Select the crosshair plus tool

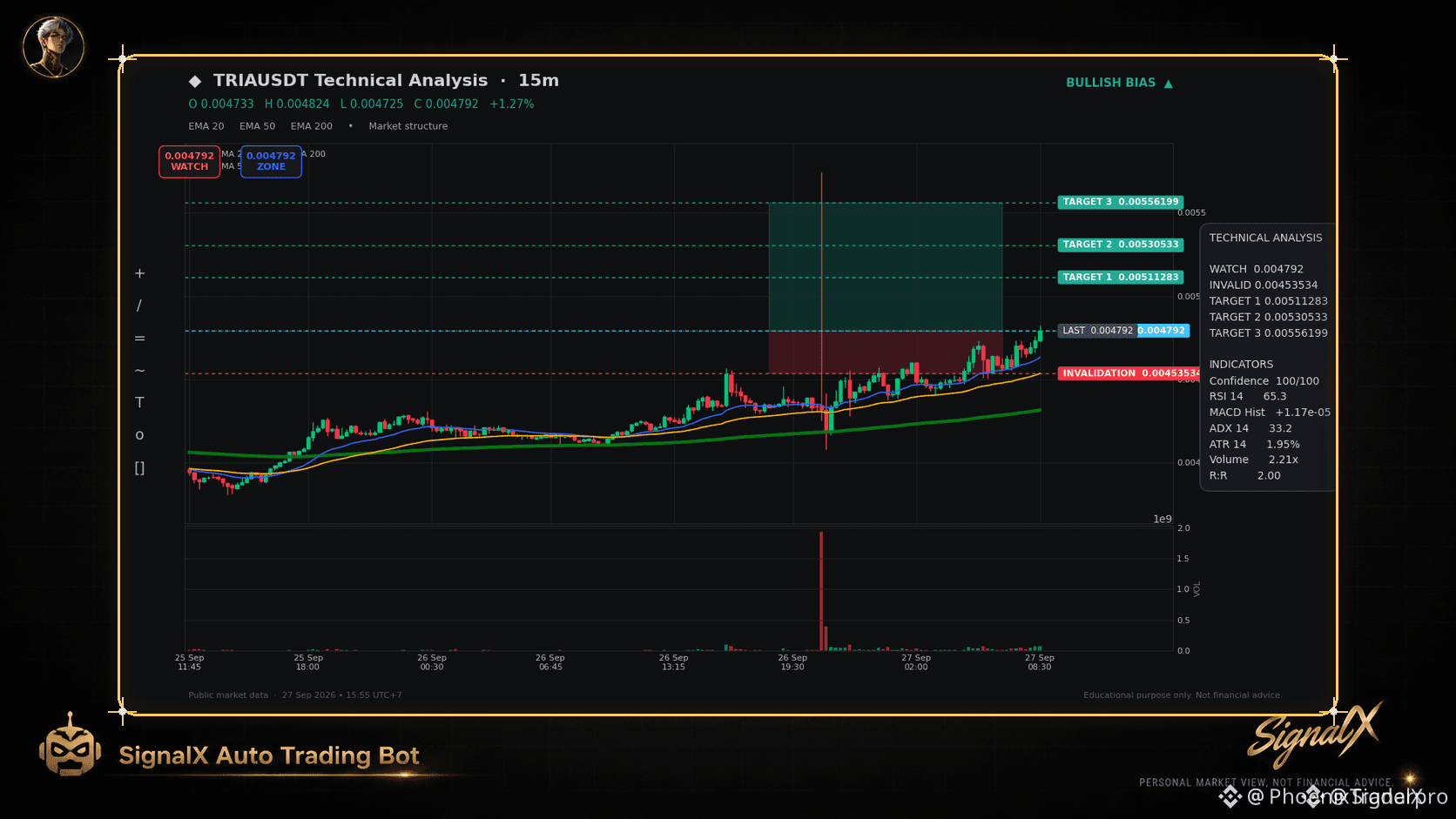[x=139, y=273]
